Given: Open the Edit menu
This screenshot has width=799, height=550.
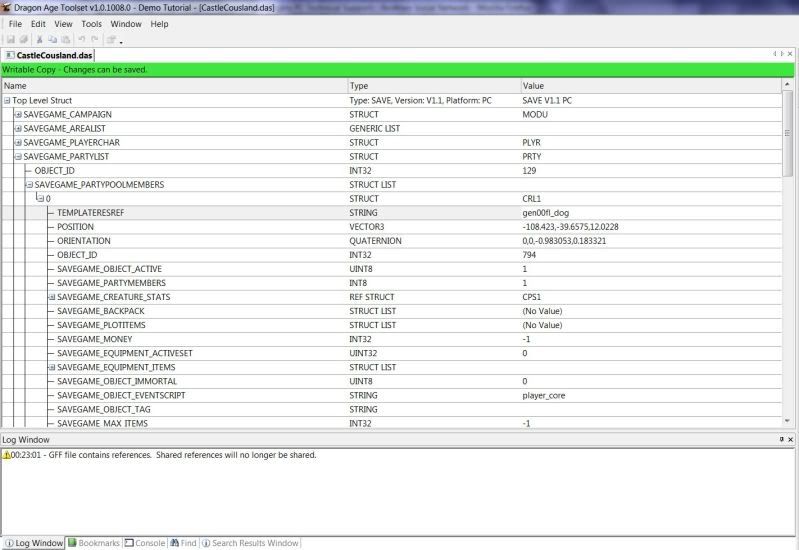Looking at the screenshot, I should [x=38, y=24].
